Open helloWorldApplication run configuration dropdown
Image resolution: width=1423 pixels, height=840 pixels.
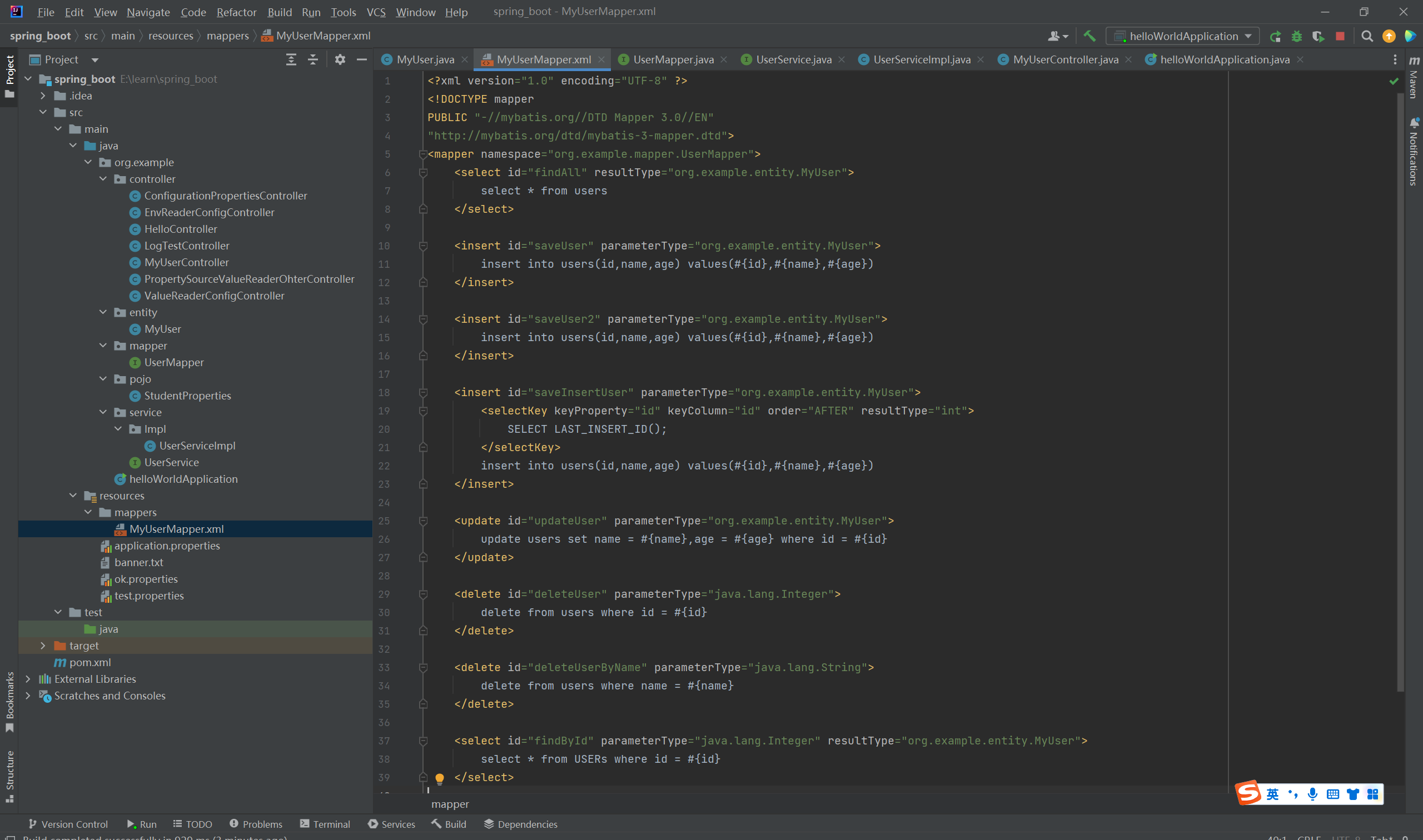[x=1182, y=36]
